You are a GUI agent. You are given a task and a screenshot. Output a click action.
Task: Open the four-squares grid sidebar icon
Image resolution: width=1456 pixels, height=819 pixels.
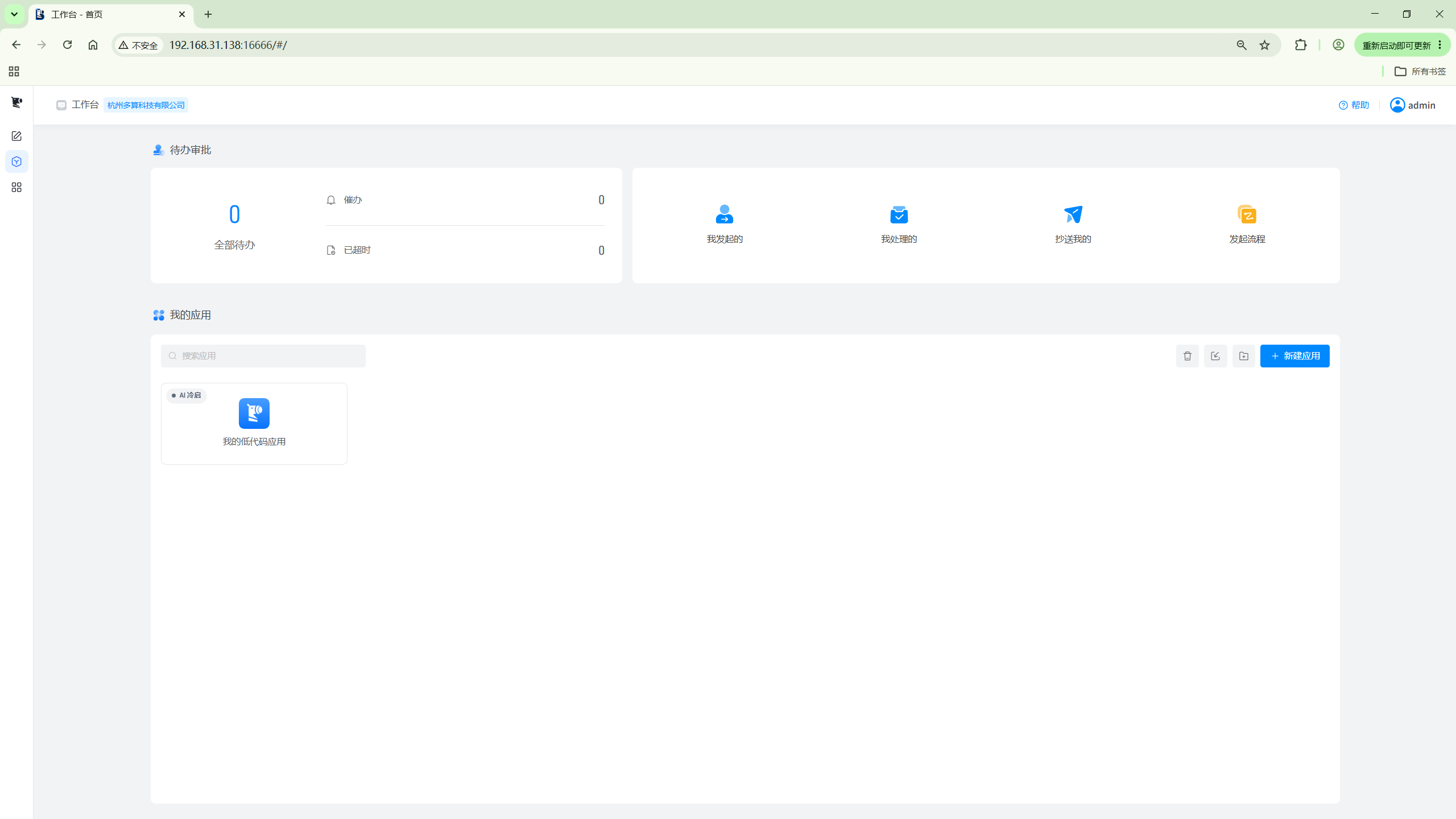[16, 187]
